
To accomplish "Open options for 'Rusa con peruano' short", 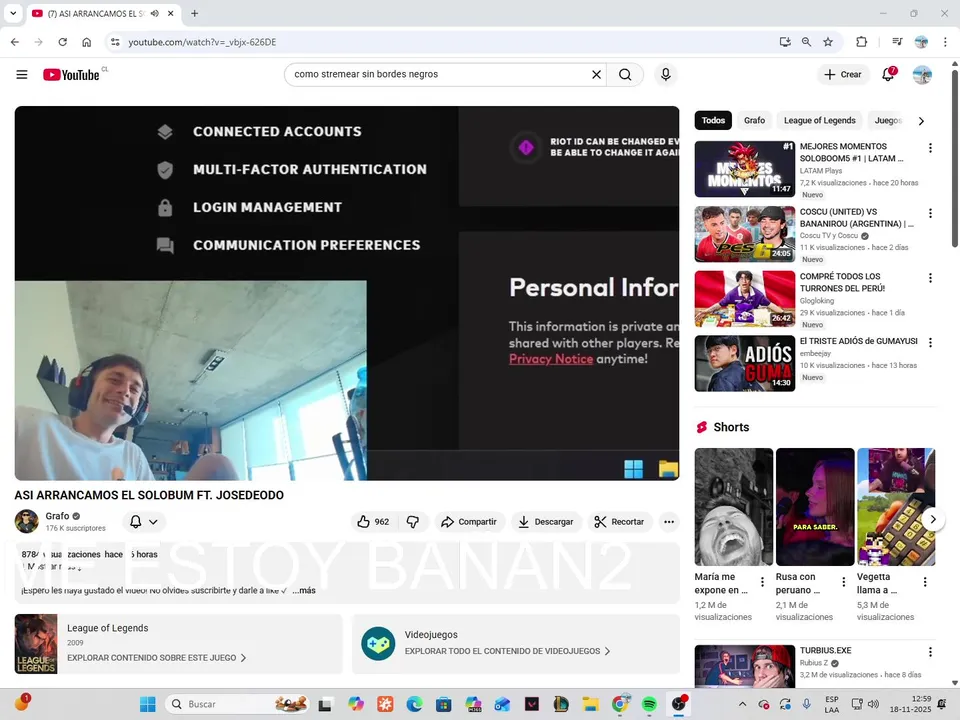I will point(844,582).
